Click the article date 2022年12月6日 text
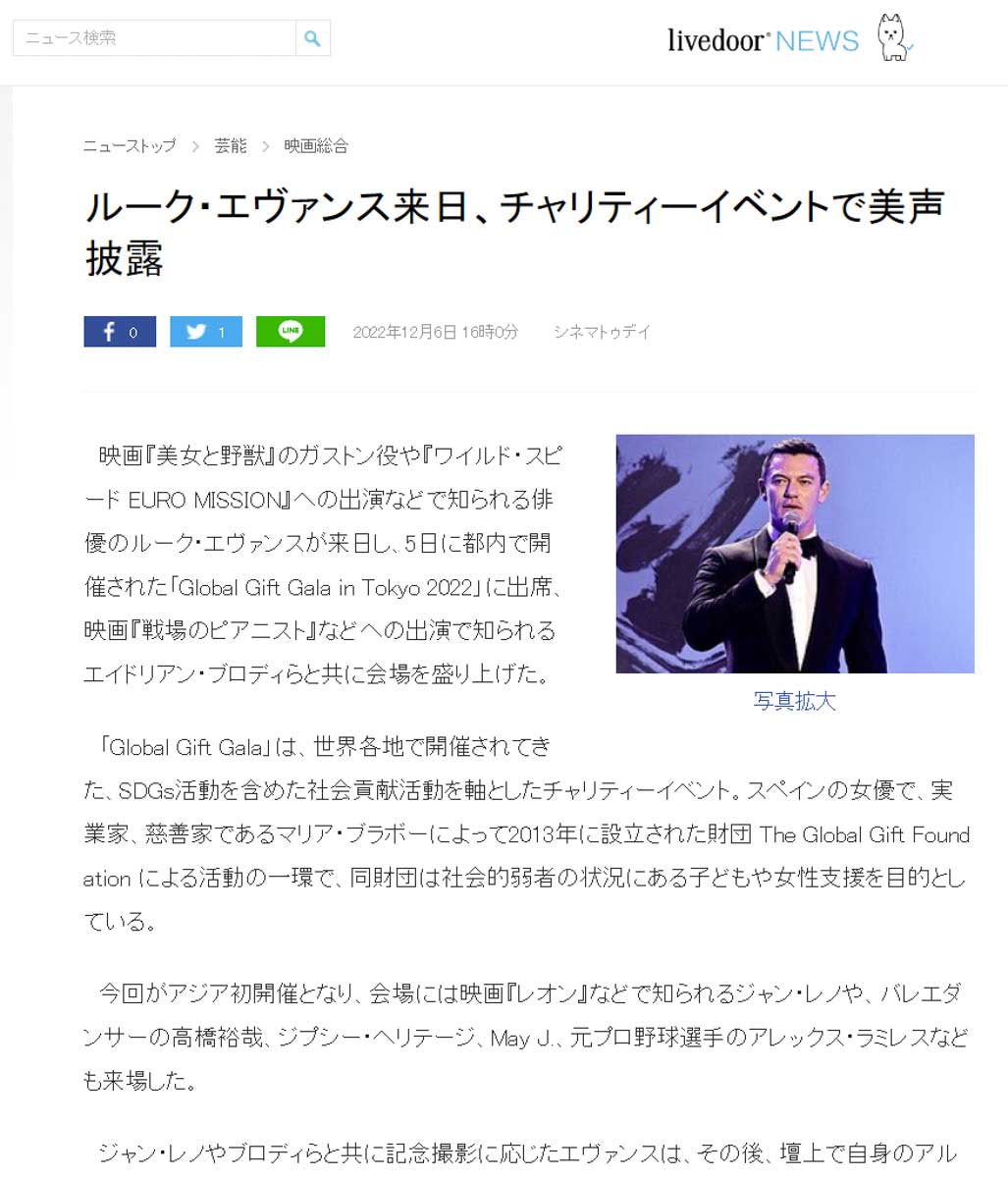The width and height of the screenshot is (1008, 1178). (404, 332)
